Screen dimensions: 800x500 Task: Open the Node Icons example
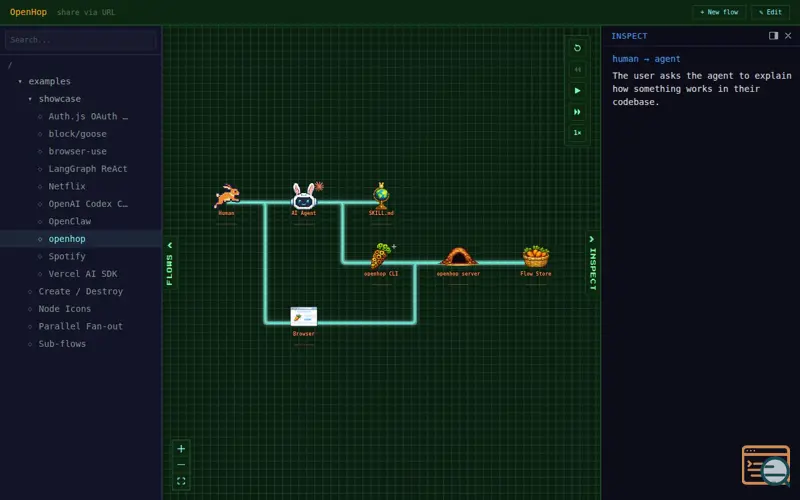[65, 309]
